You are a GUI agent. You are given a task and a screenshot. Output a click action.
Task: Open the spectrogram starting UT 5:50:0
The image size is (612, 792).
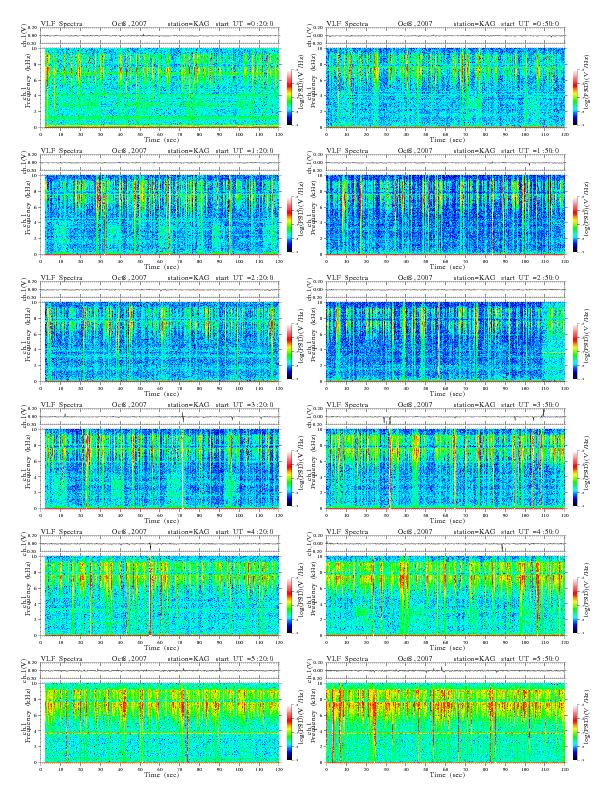[x=445, y=723]
